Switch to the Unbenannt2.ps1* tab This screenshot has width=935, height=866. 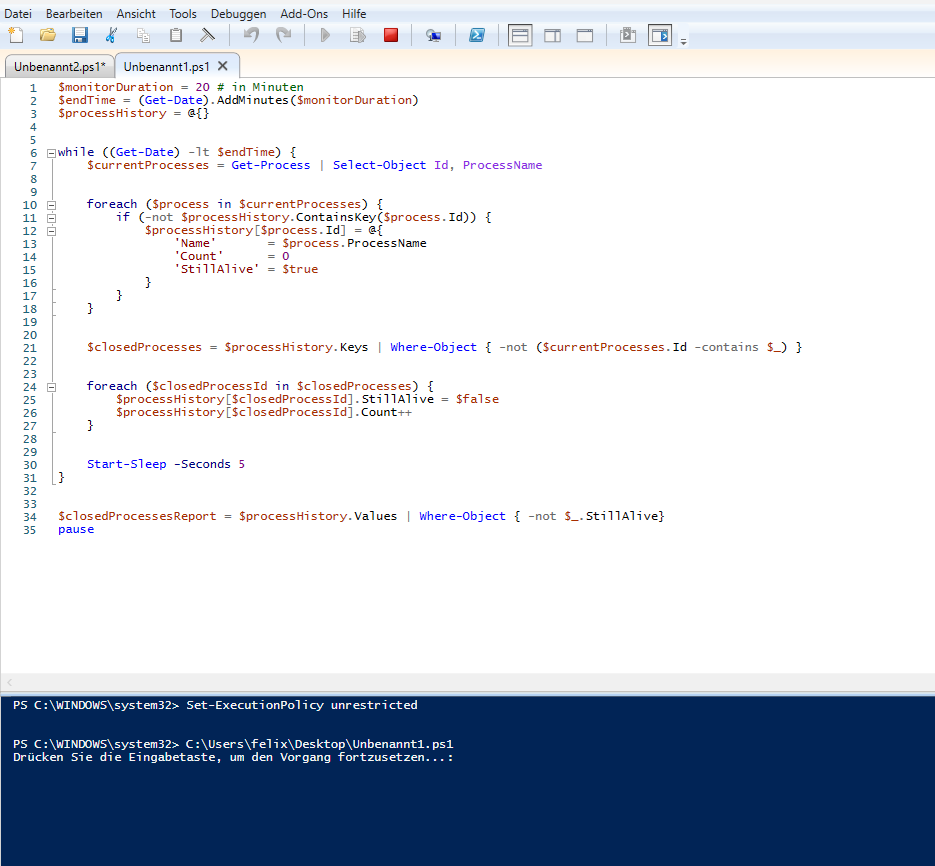(60, 66)
